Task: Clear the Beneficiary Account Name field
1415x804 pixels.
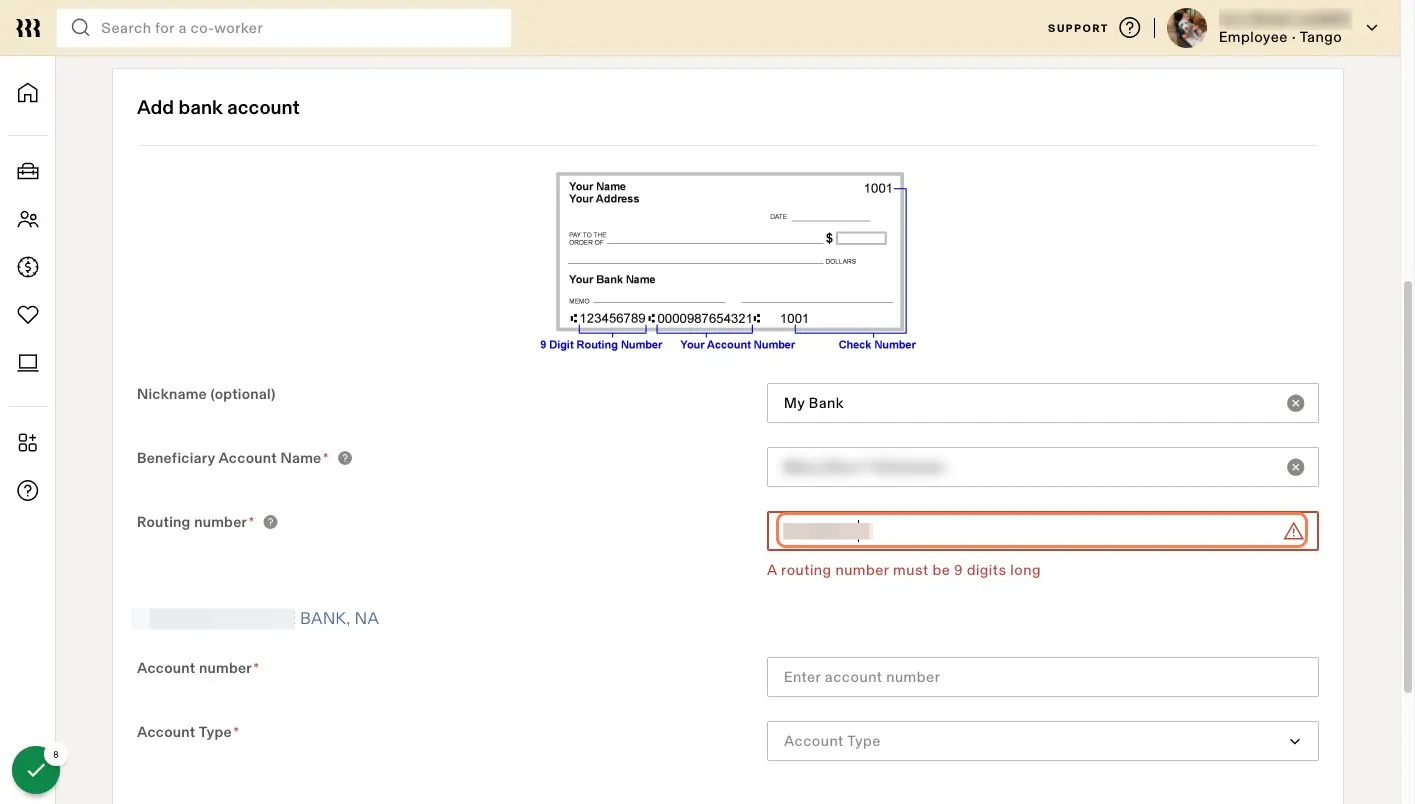Action: [1295, 467]
